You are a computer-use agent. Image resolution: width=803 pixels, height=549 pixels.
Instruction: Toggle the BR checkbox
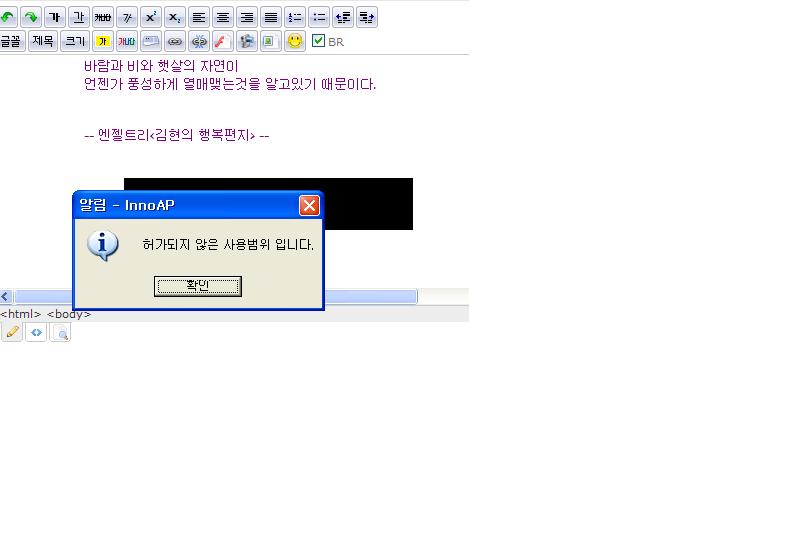[x=319, y=41]
